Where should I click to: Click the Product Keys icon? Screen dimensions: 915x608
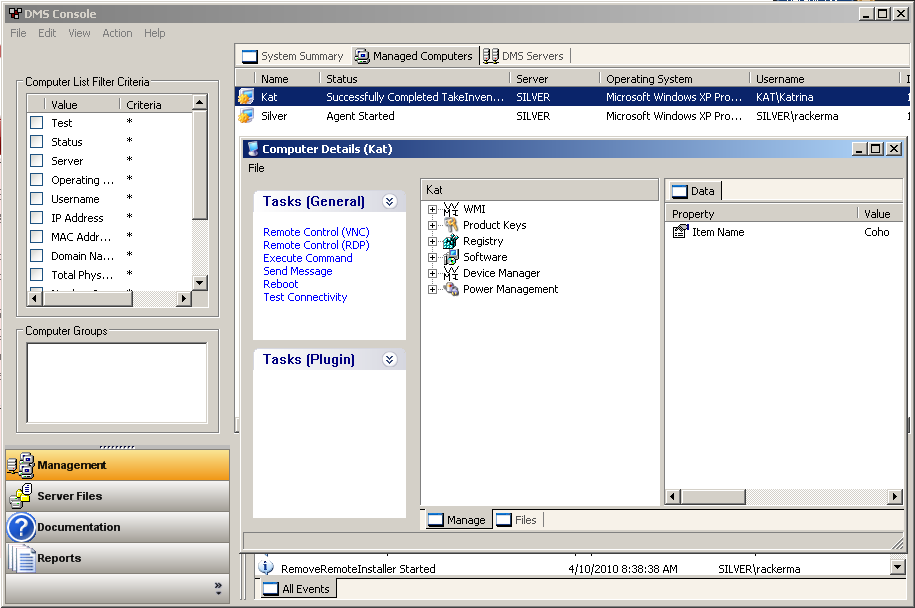coord(451,225)
